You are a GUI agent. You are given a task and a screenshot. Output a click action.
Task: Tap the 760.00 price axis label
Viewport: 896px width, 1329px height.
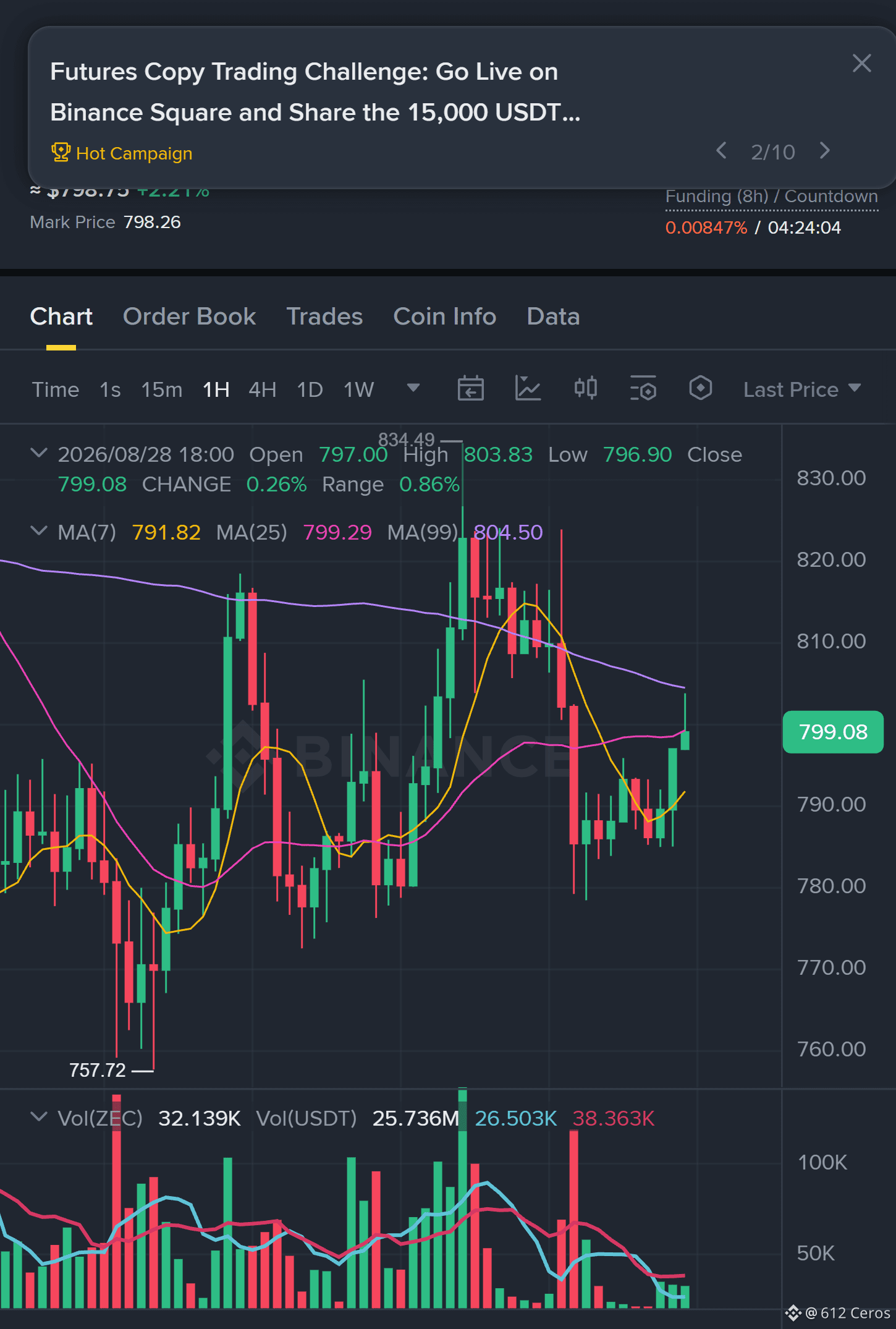[x=831, y=1049]
